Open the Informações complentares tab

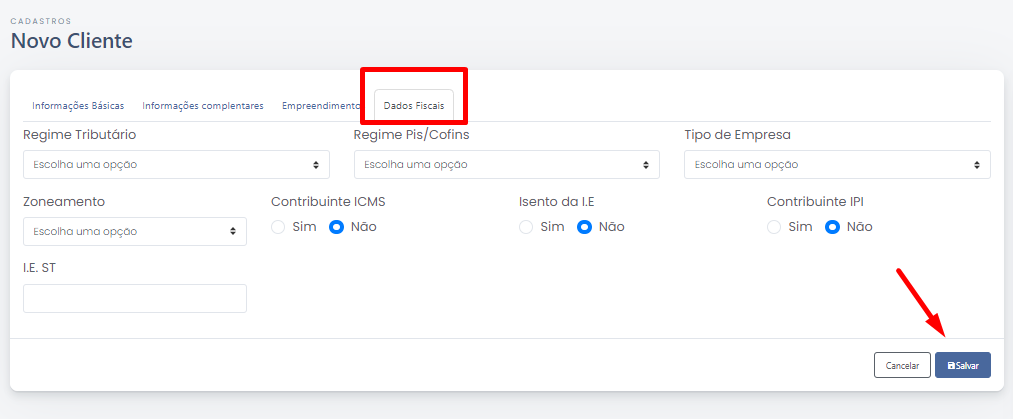203,106
